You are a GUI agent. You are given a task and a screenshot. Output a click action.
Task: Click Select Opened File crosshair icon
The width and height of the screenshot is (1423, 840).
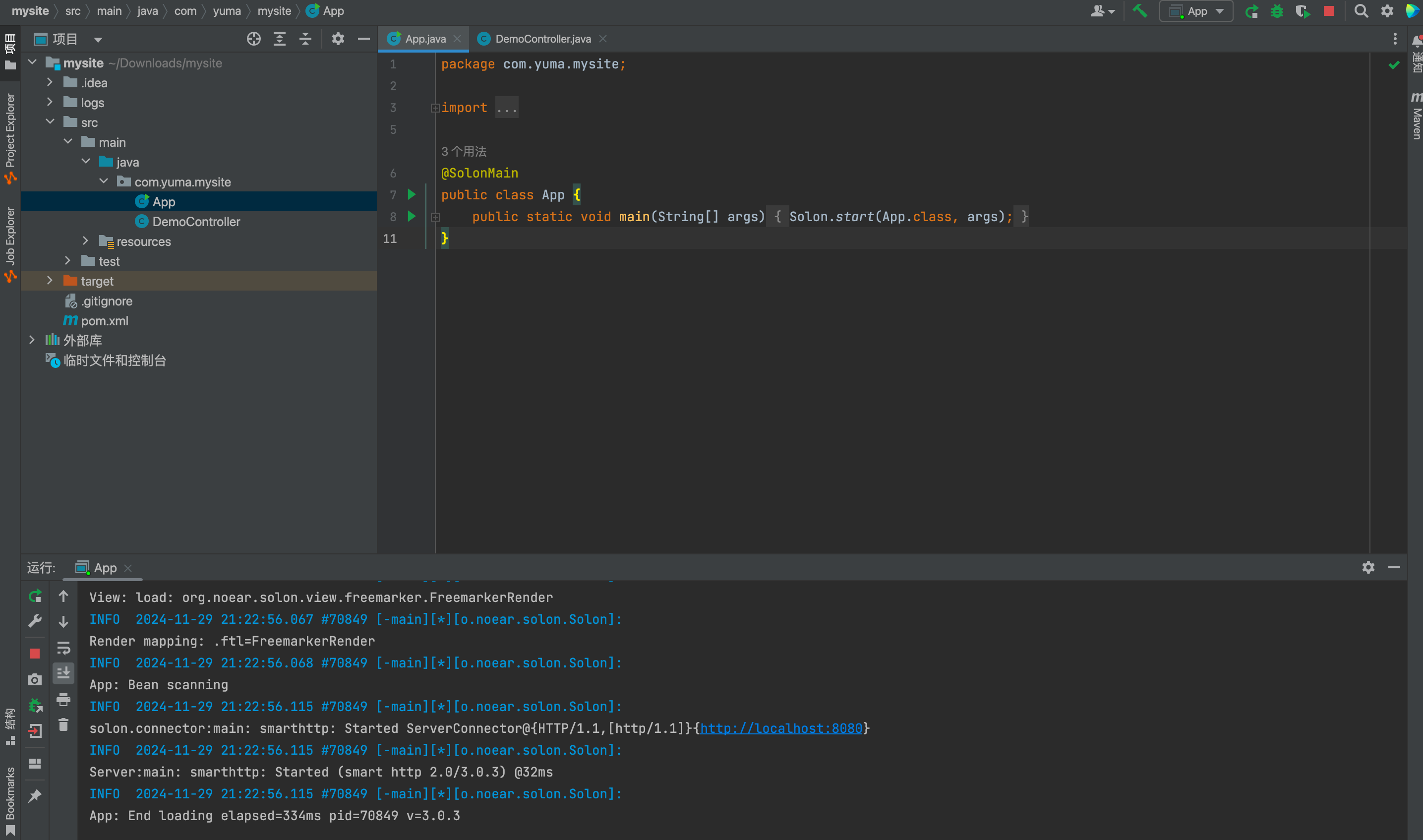(x=253, y=39)
